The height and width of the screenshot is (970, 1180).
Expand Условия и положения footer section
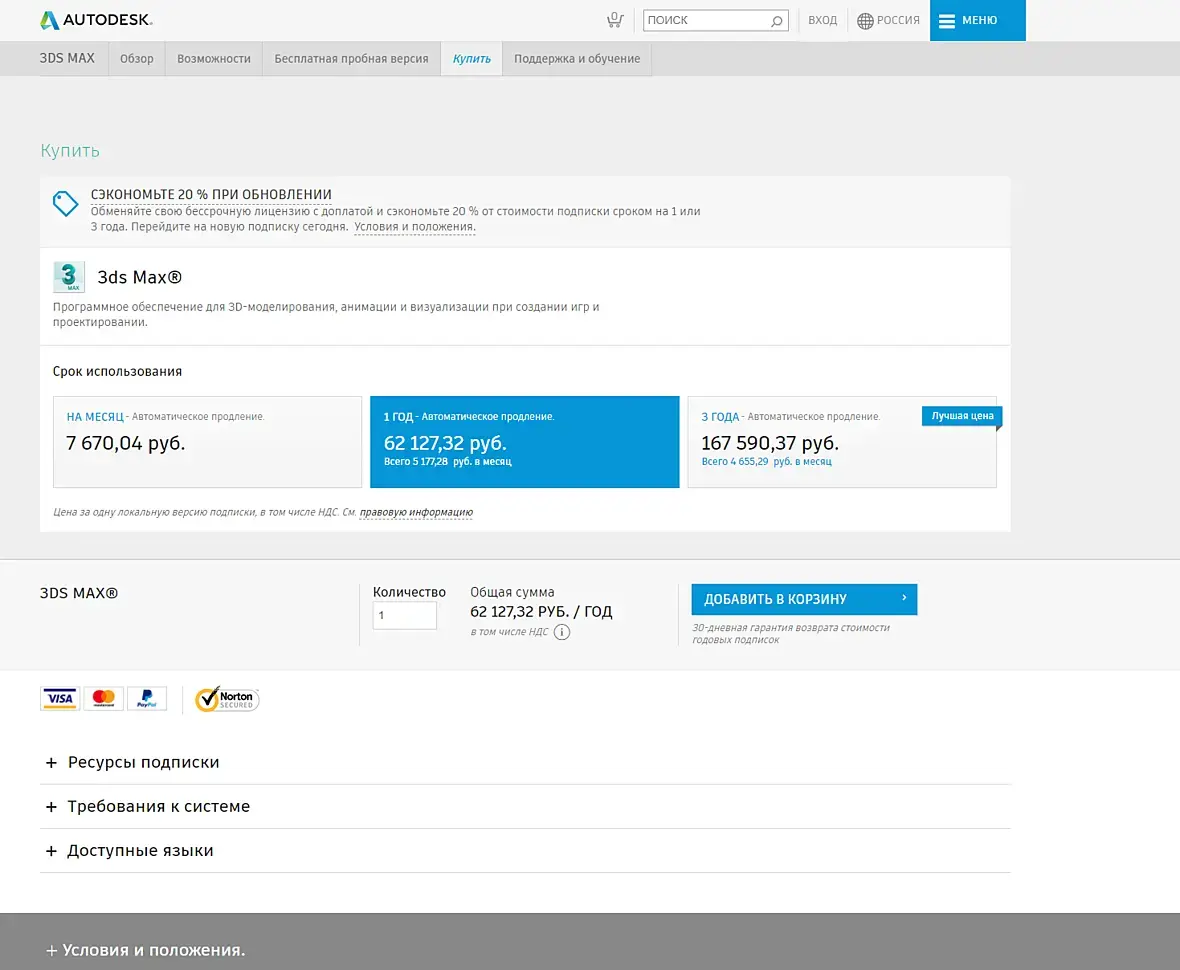point(145,950)
